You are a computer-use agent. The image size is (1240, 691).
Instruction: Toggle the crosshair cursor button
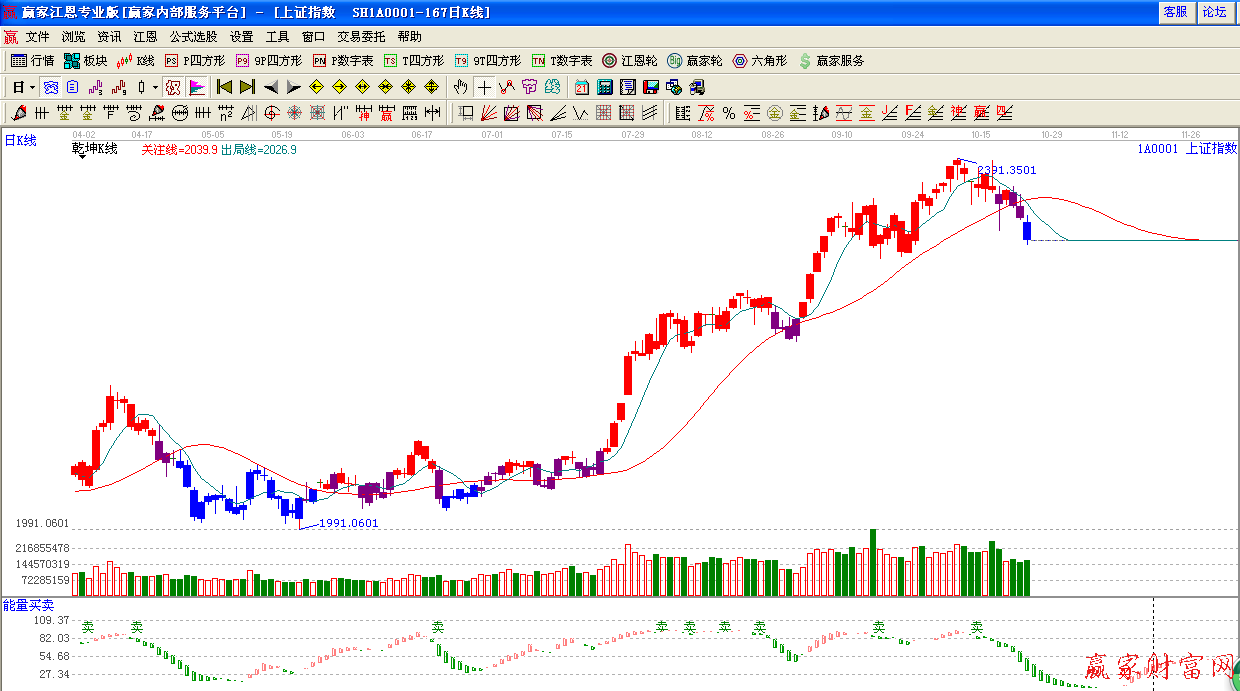click(484, 87)
